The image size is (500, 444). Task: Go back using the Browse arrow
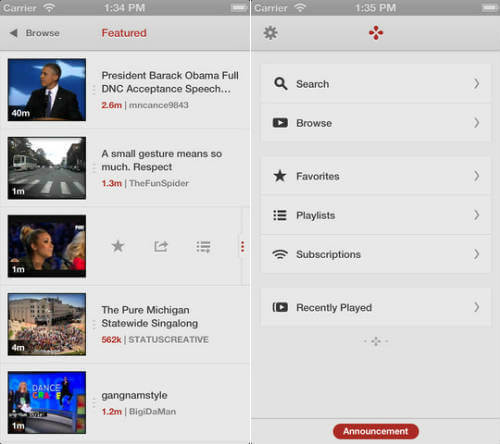pos(14,33)
